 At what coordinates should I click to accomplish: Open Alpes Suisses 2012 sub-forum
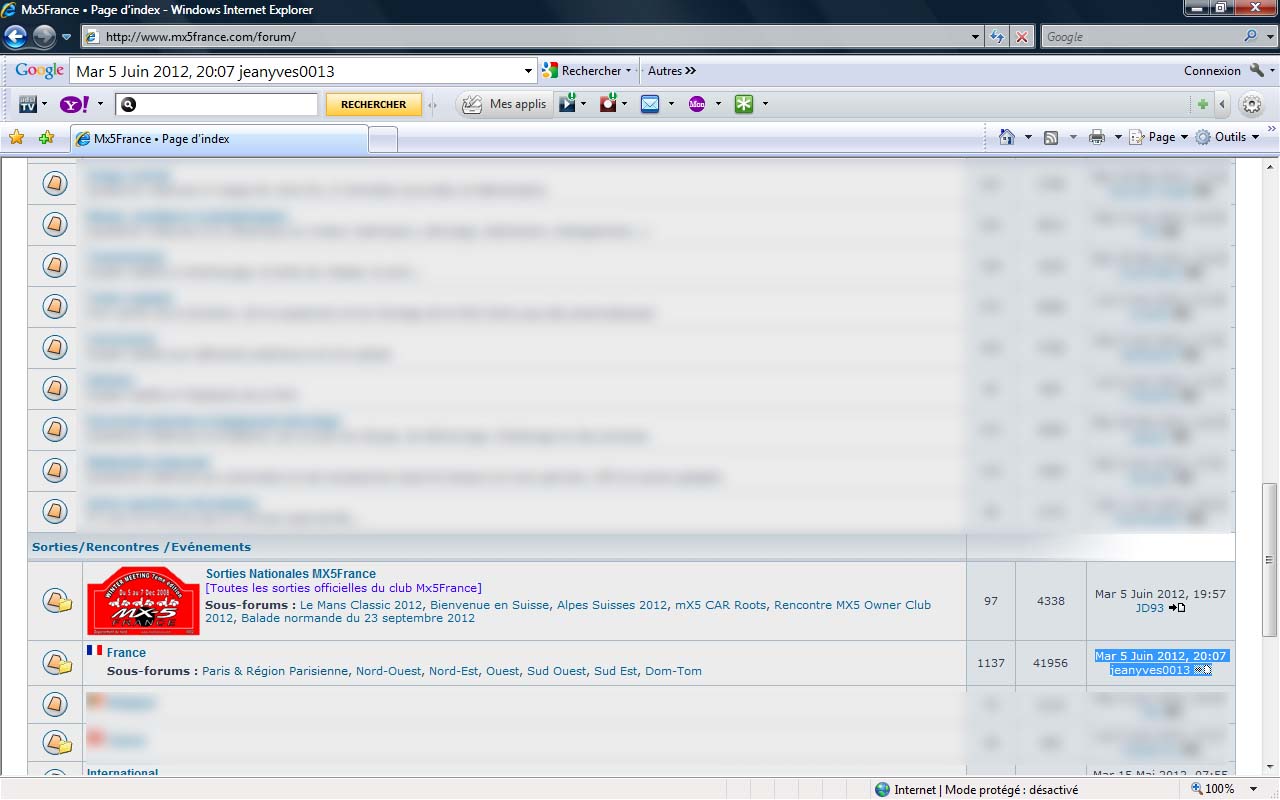[612, 605]
